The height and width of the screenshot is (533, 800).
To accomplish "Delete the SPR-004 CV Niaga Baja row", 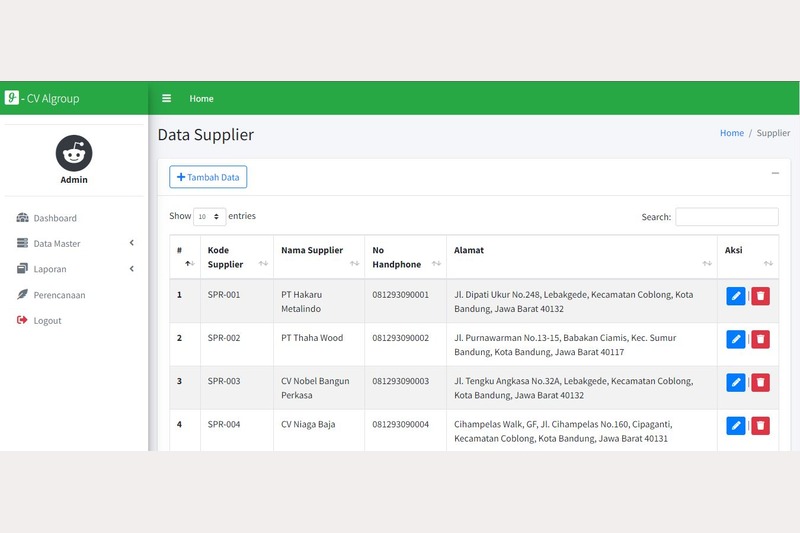I will pos(761,426).
